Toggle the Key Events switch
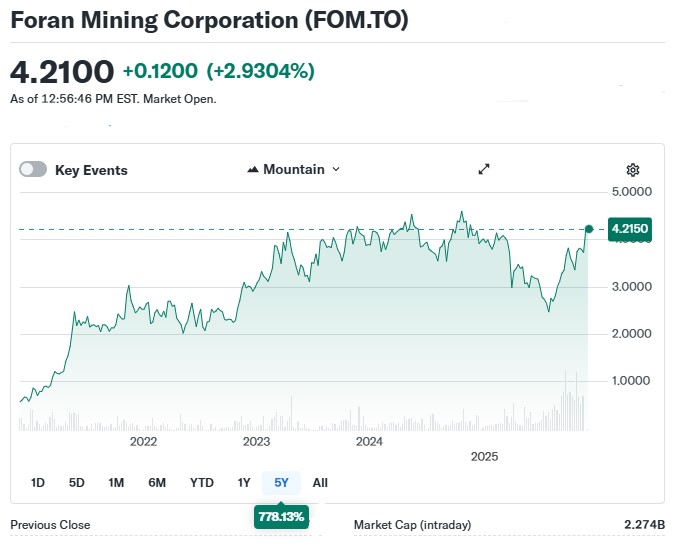674x545 pixels. (33, 170)
